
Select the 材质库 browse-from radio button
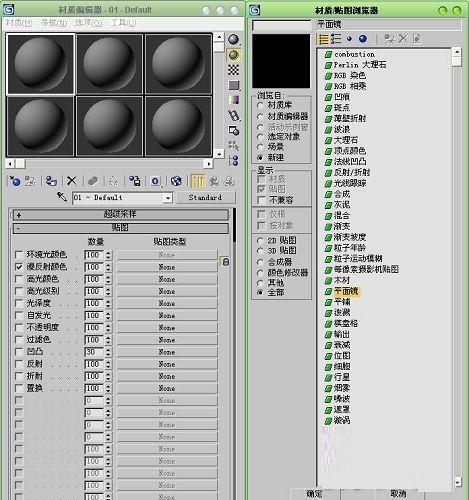pos(260,105)
